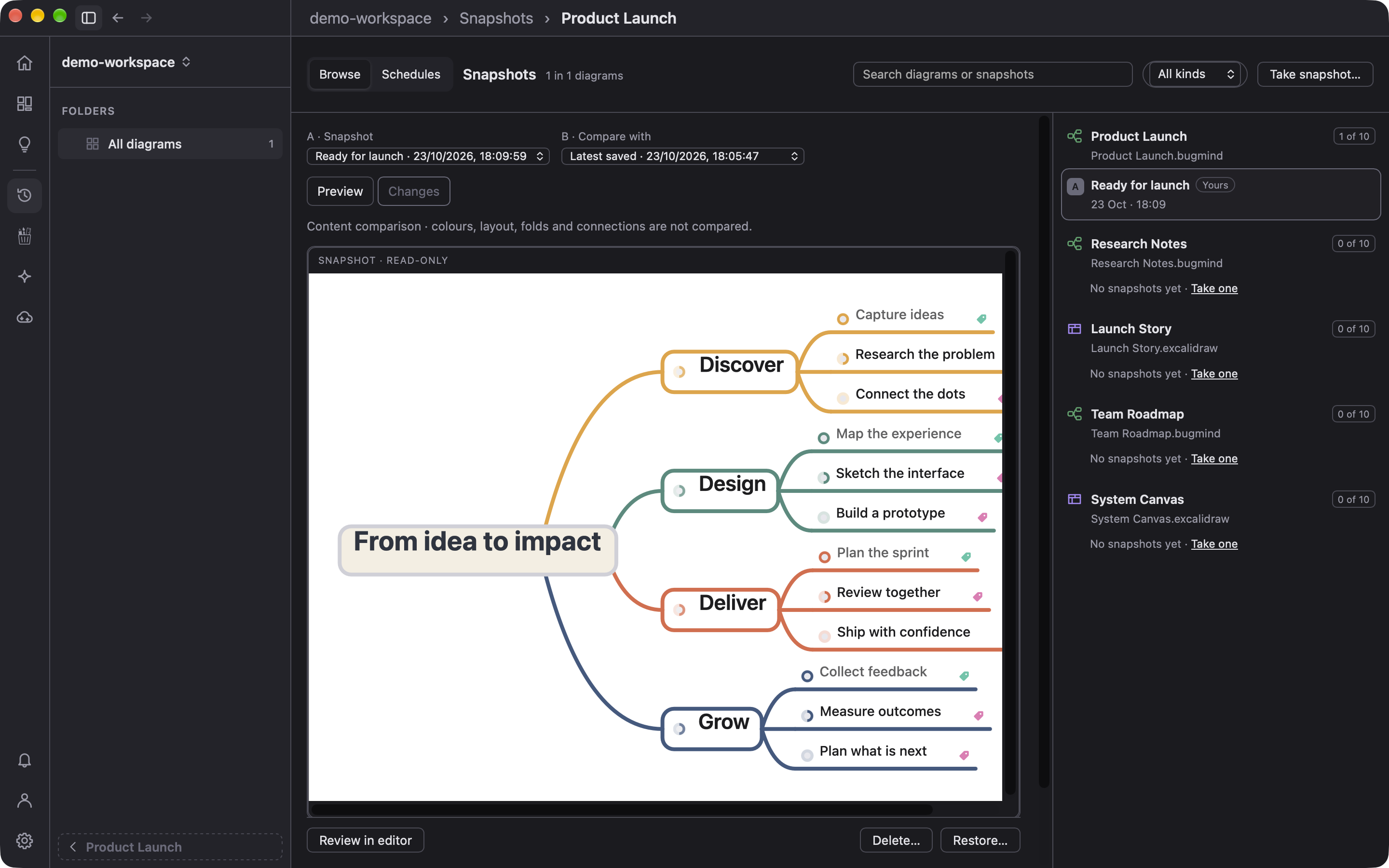Screen dimensions: 1389x868
Task: Click the Take snapshot... button
Action: tap(1314, 74)
